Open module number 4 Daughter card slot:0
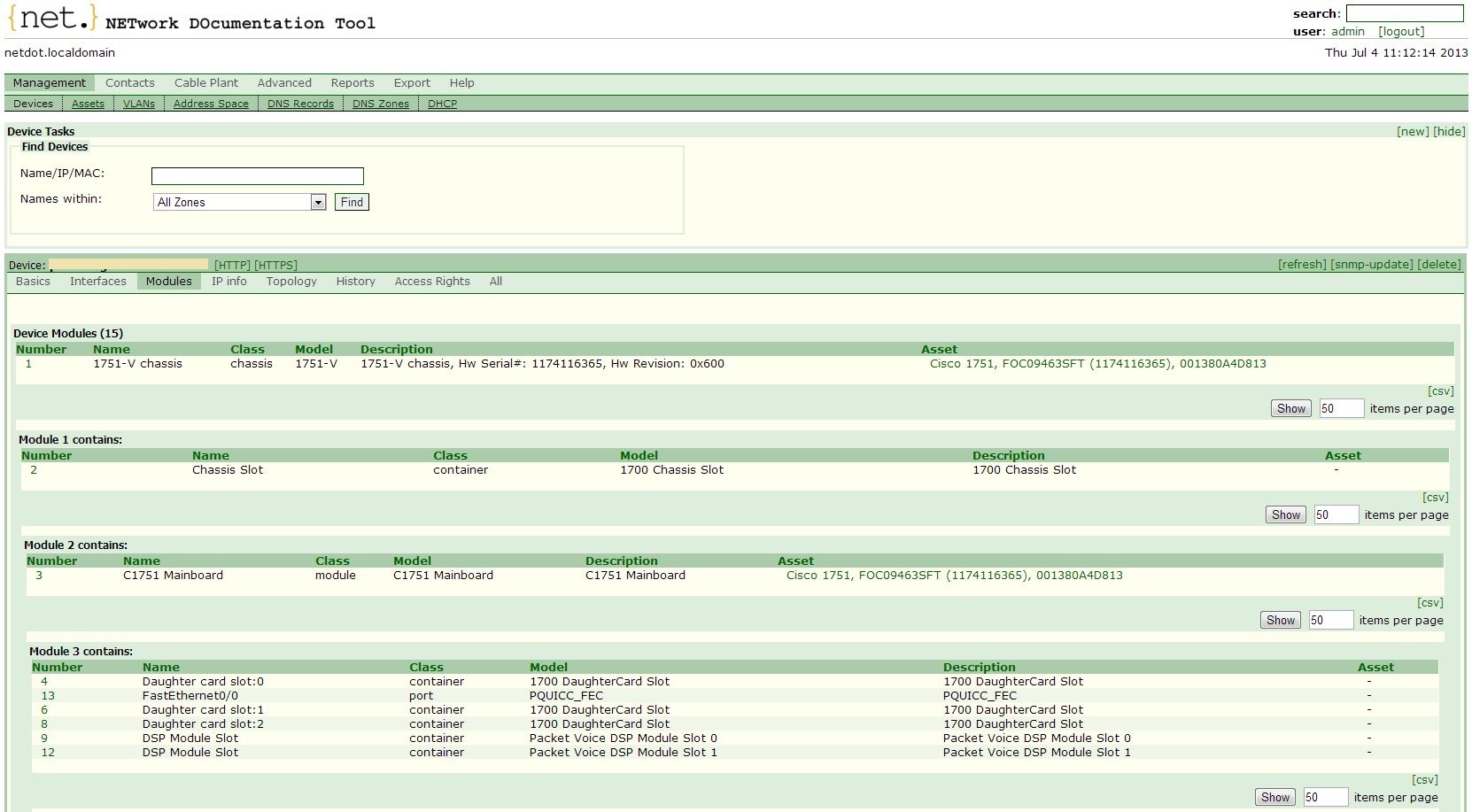Image resolution: width=1472 pixels, height=812 pixels. [44, 681]
